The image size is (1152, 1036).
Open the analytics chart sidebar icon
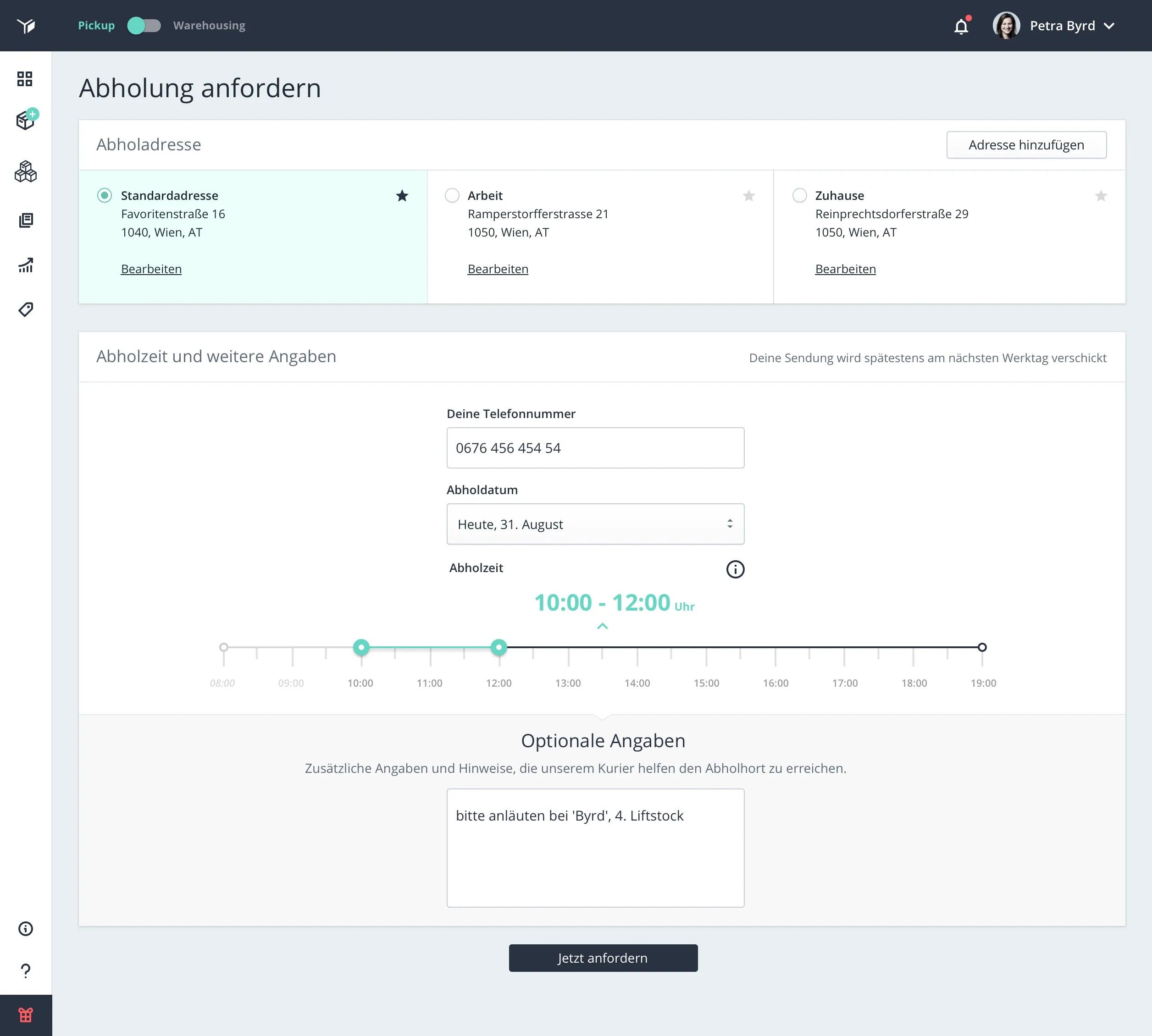coord(26,265)
